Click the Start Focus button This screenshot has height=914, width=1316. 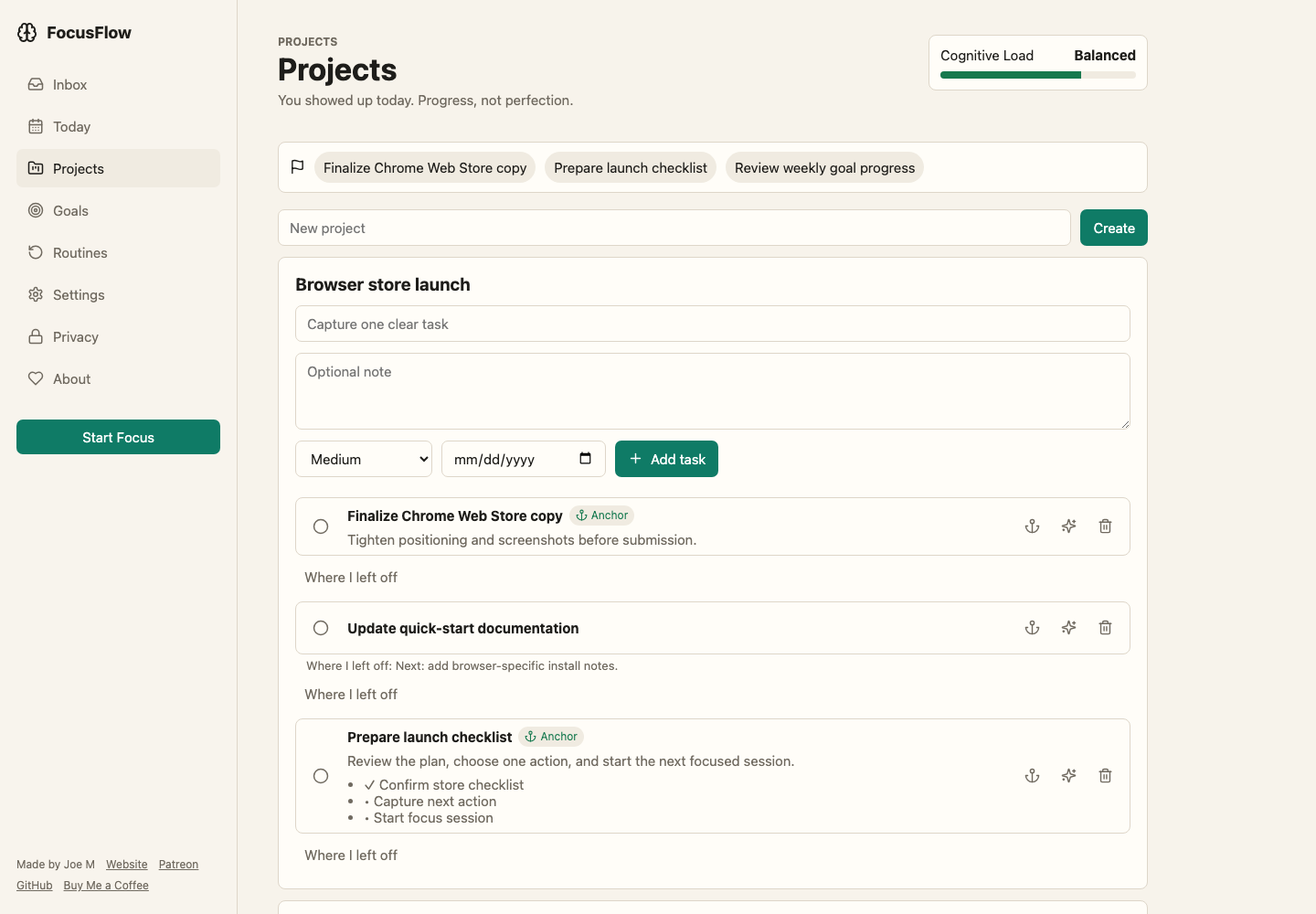(118, 437)
